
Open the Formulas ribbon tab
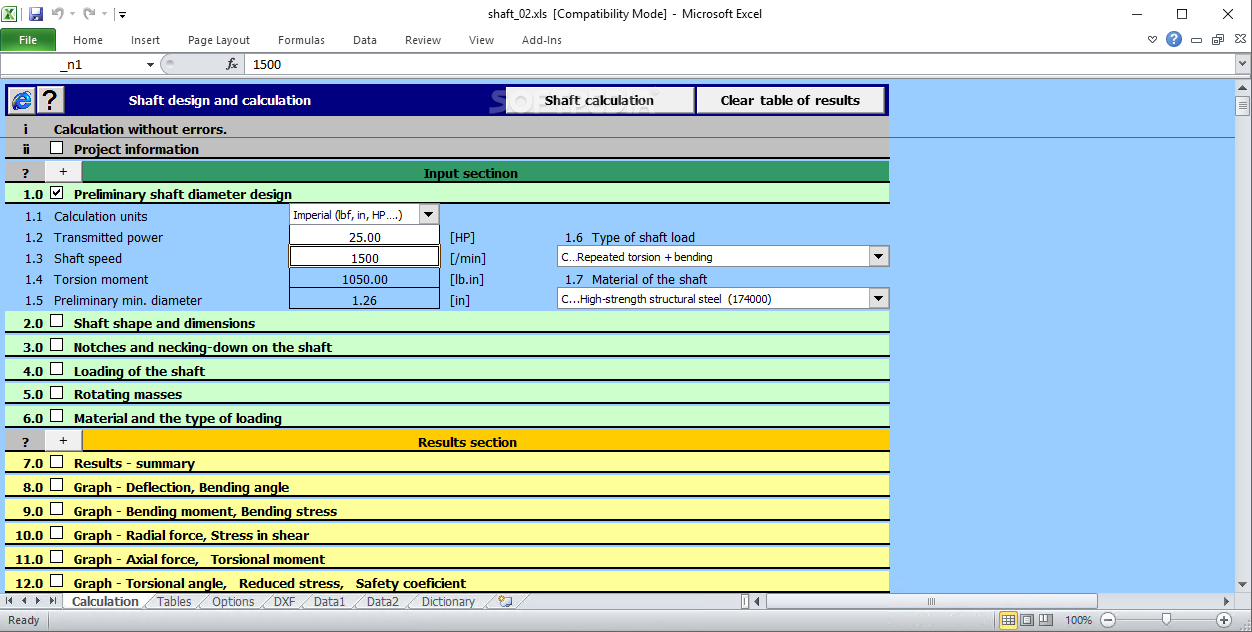click(x=301, y=40)
